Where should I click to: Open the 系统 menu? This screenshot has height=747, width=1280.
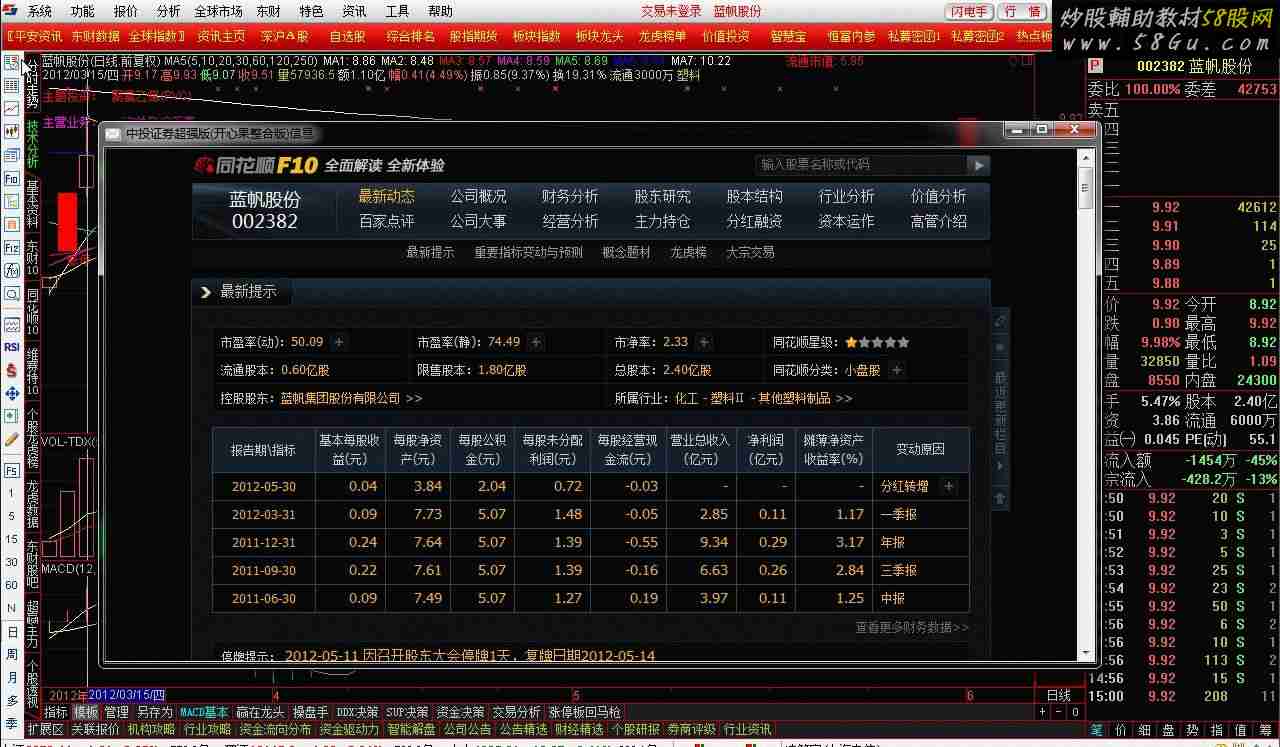39,11
